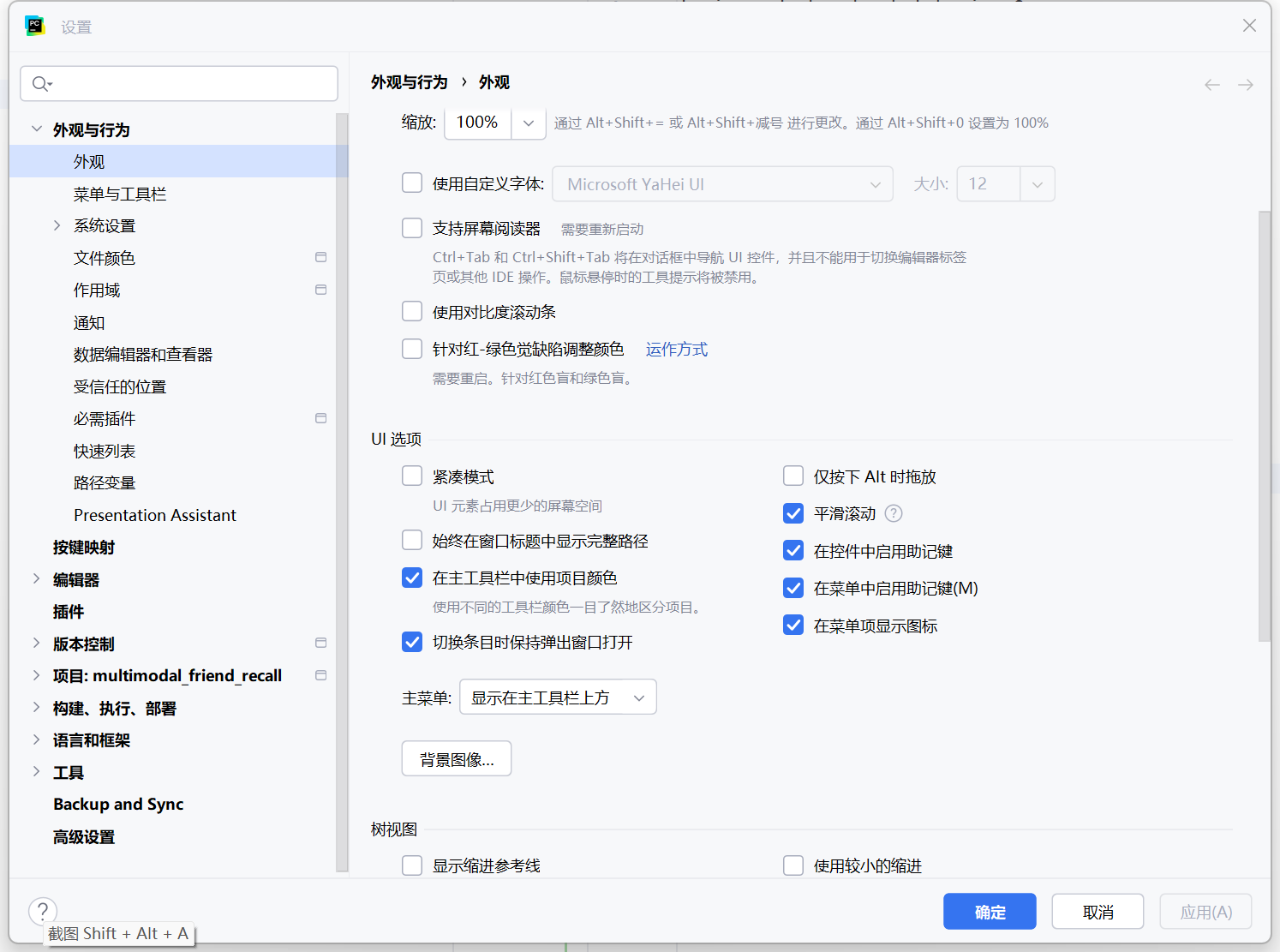The height and width of the screenshot is (952, 1280).
Task: Click the help icon next to 平滑滚动
Action: click(x=894, y=513)
